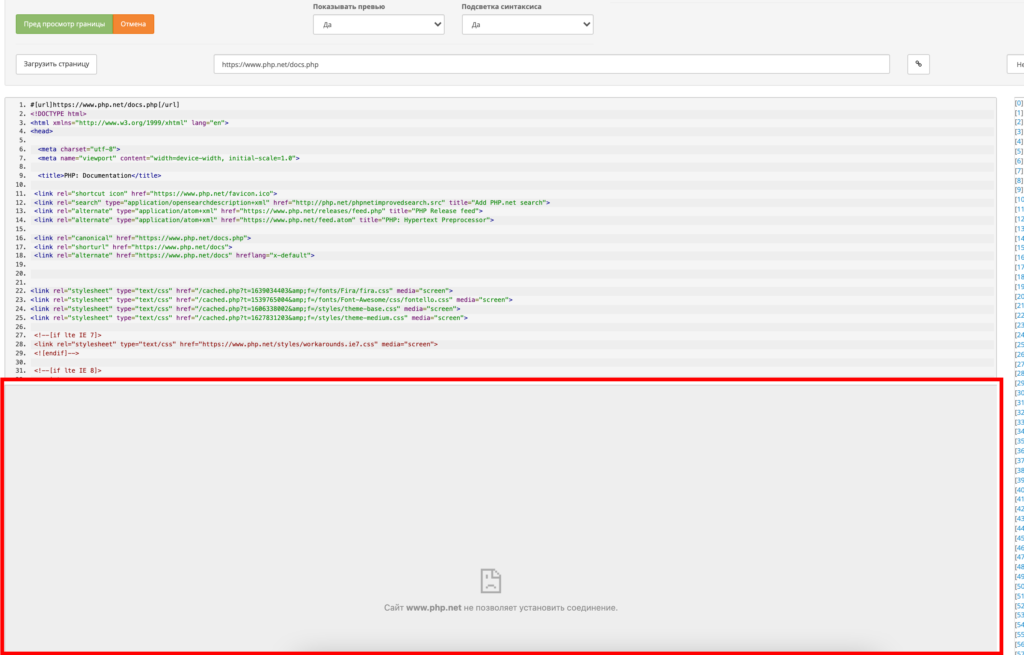This screenshot has width=1024, height=655.
Task: Click the fira.css stylesheet line
Action: 242,291
